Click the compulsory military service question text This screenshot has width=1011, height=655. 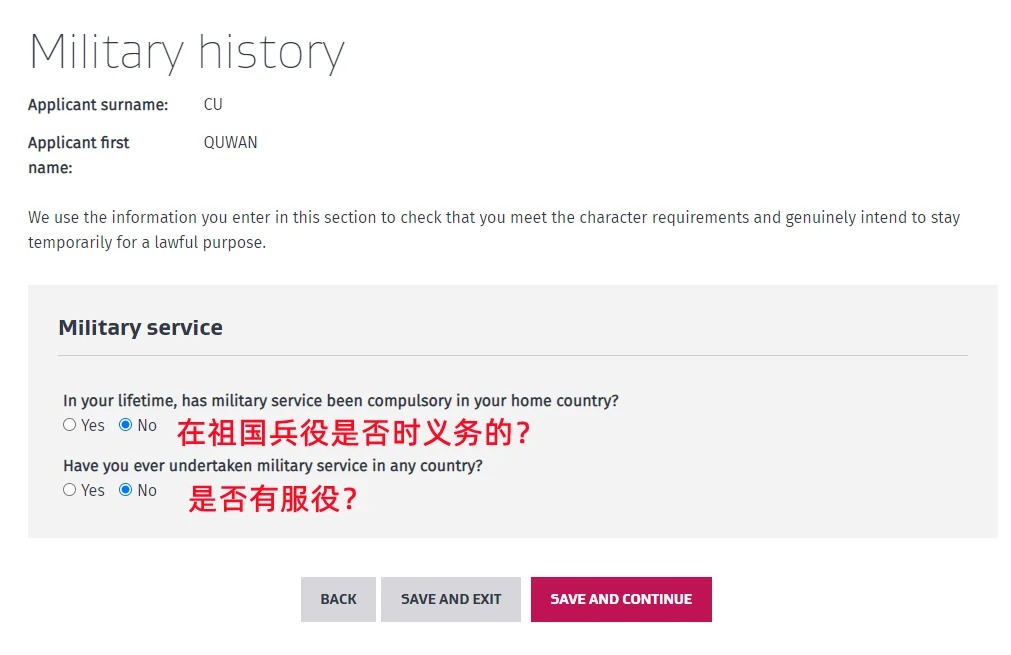click(340, 401)
